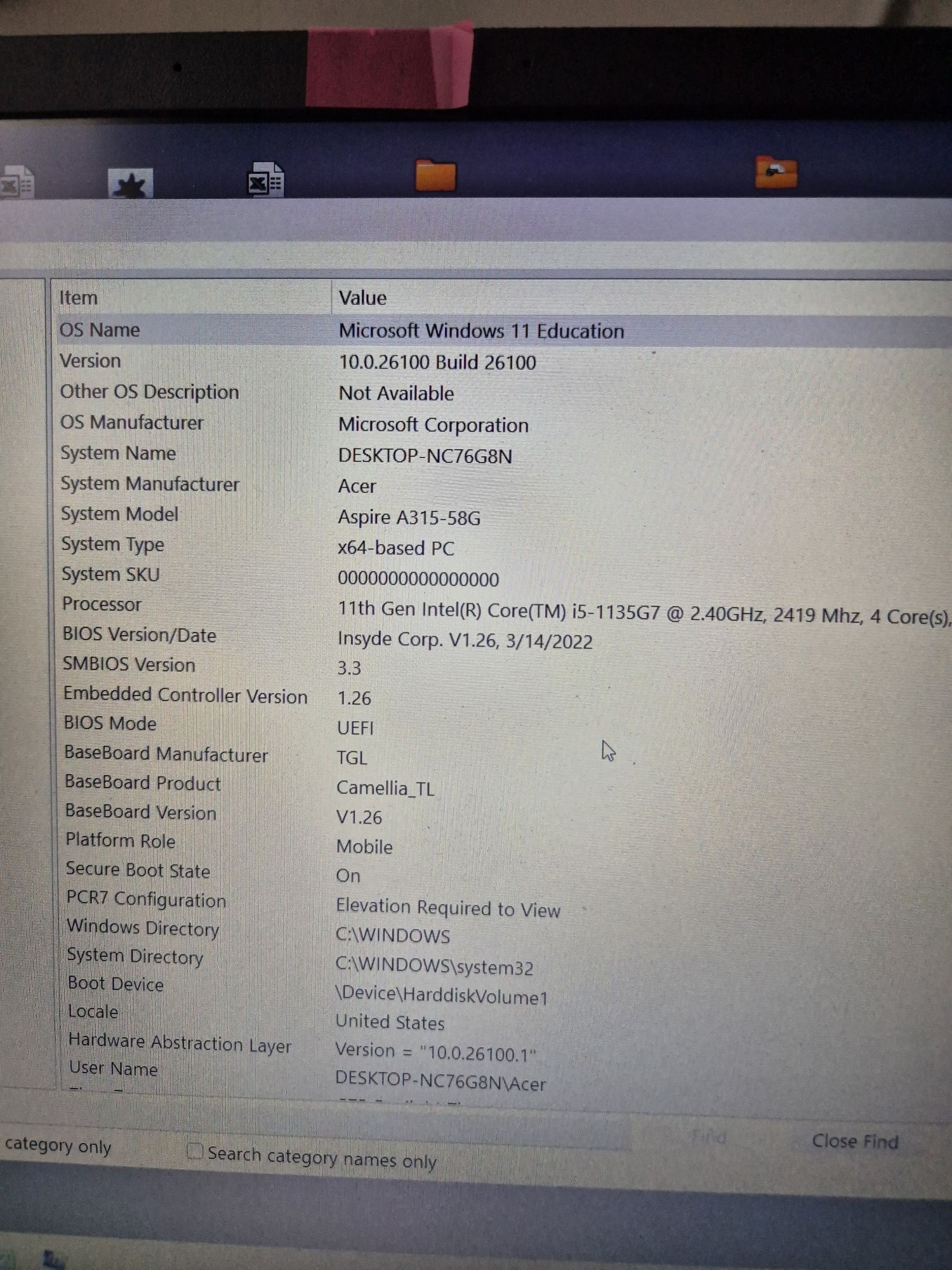952x1270 pixels.
Task: Click the value \Device\HarddiskVolume1
Action: click(441, 995)
